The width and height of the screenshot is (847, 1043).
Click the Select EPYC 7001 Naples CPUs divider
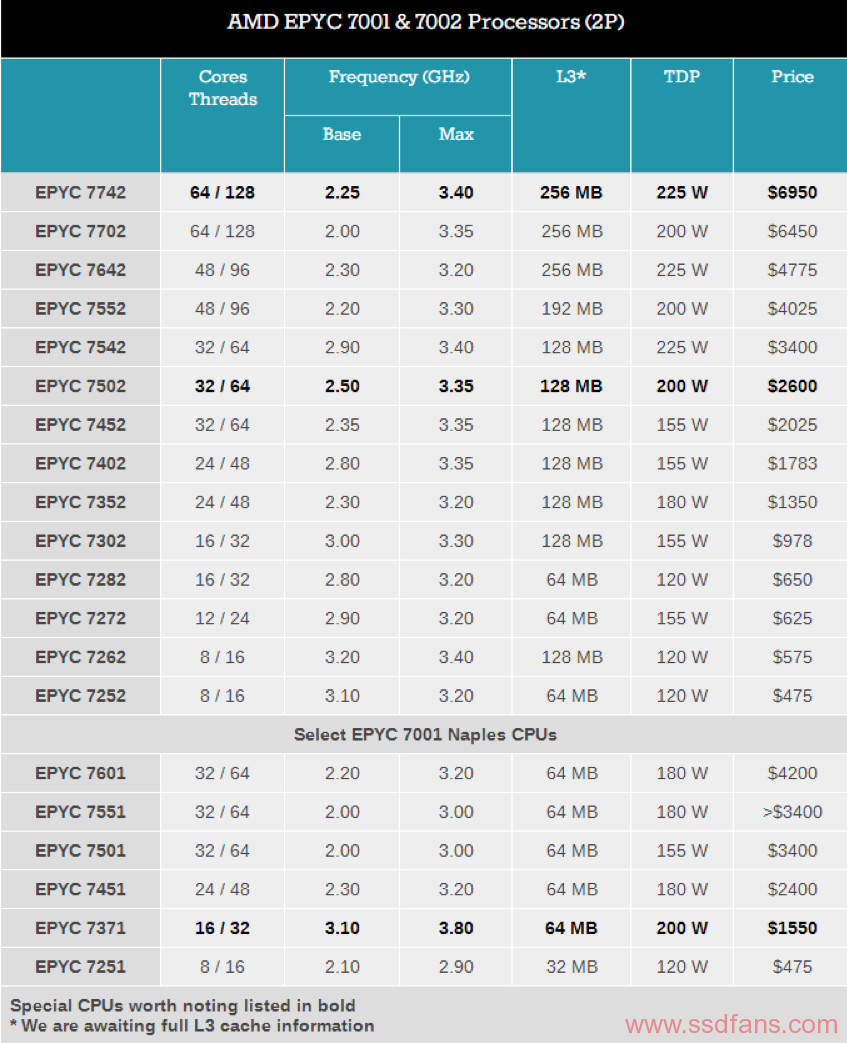(424, 734)
